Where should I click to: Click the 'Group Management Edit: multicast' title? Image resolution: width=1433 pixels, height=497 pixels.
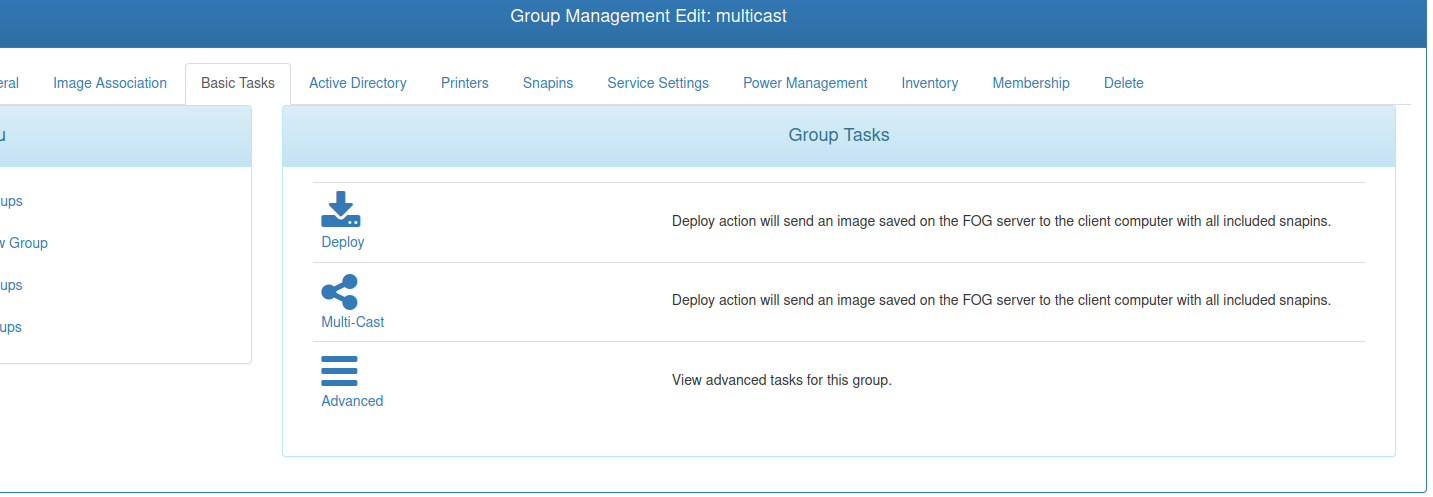coord(649,16)
